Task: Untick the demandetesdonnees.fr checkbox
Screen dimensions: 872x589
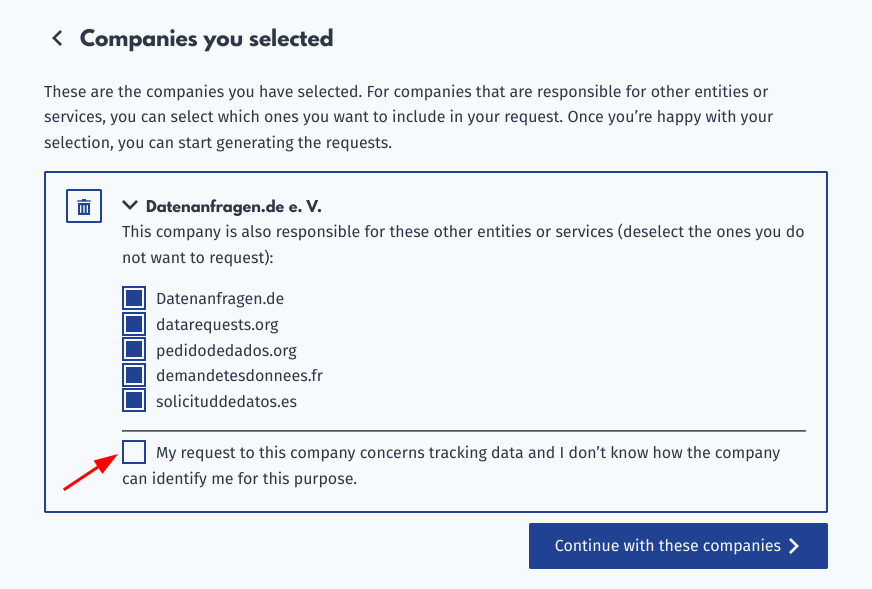Action: [134, 375]
